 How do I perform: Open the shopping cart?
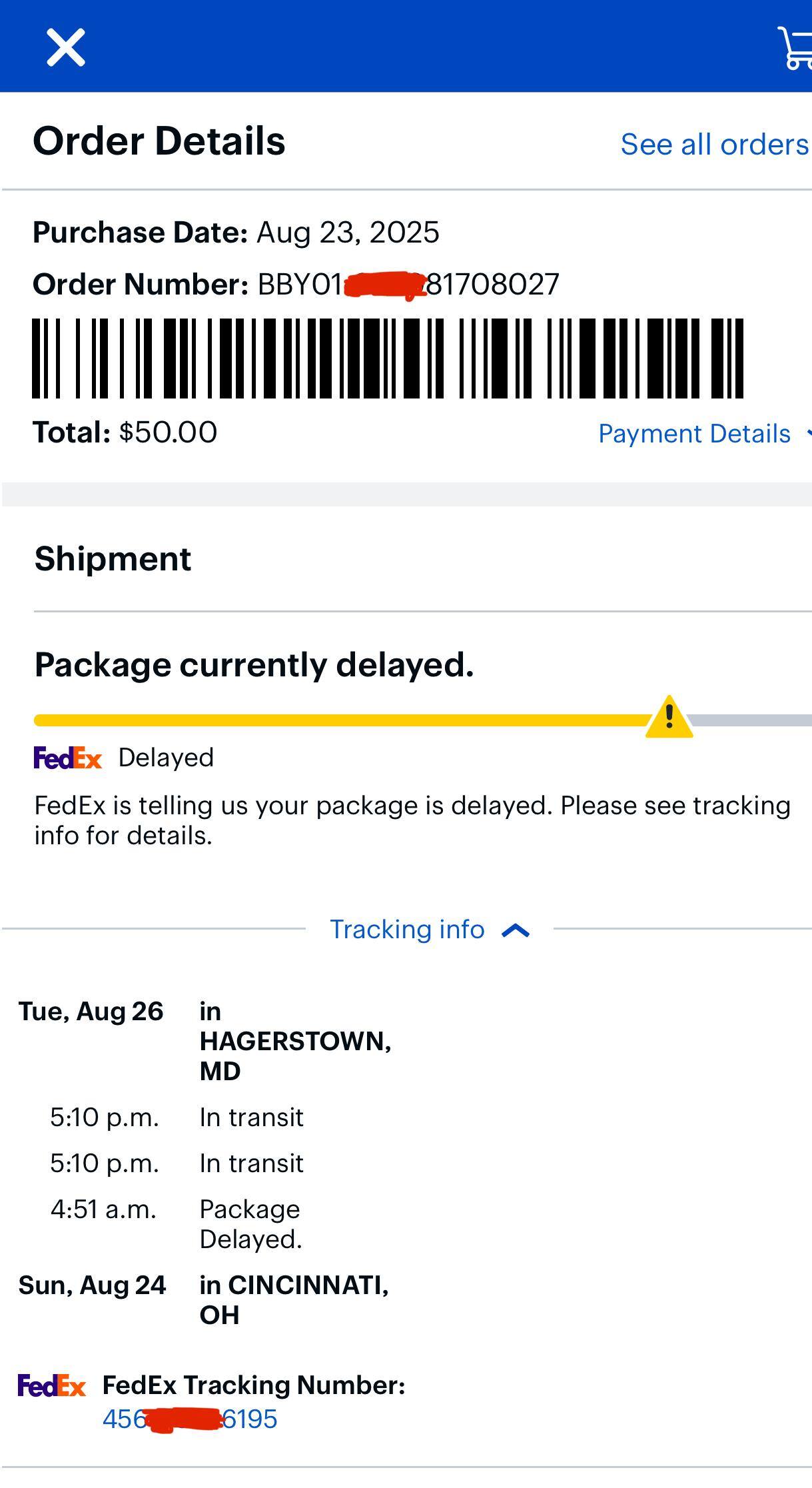[x=797, y=48]
